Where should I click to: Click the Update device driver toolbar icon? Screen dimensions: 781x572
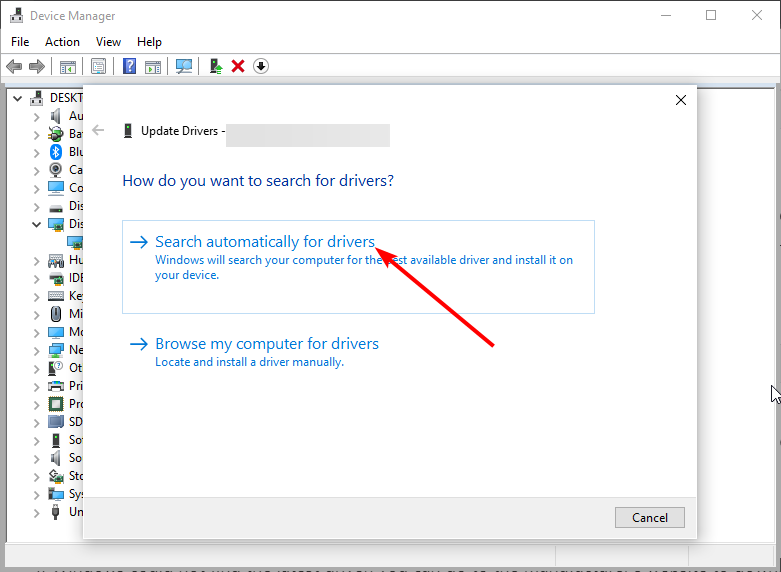tap(216, 66)
